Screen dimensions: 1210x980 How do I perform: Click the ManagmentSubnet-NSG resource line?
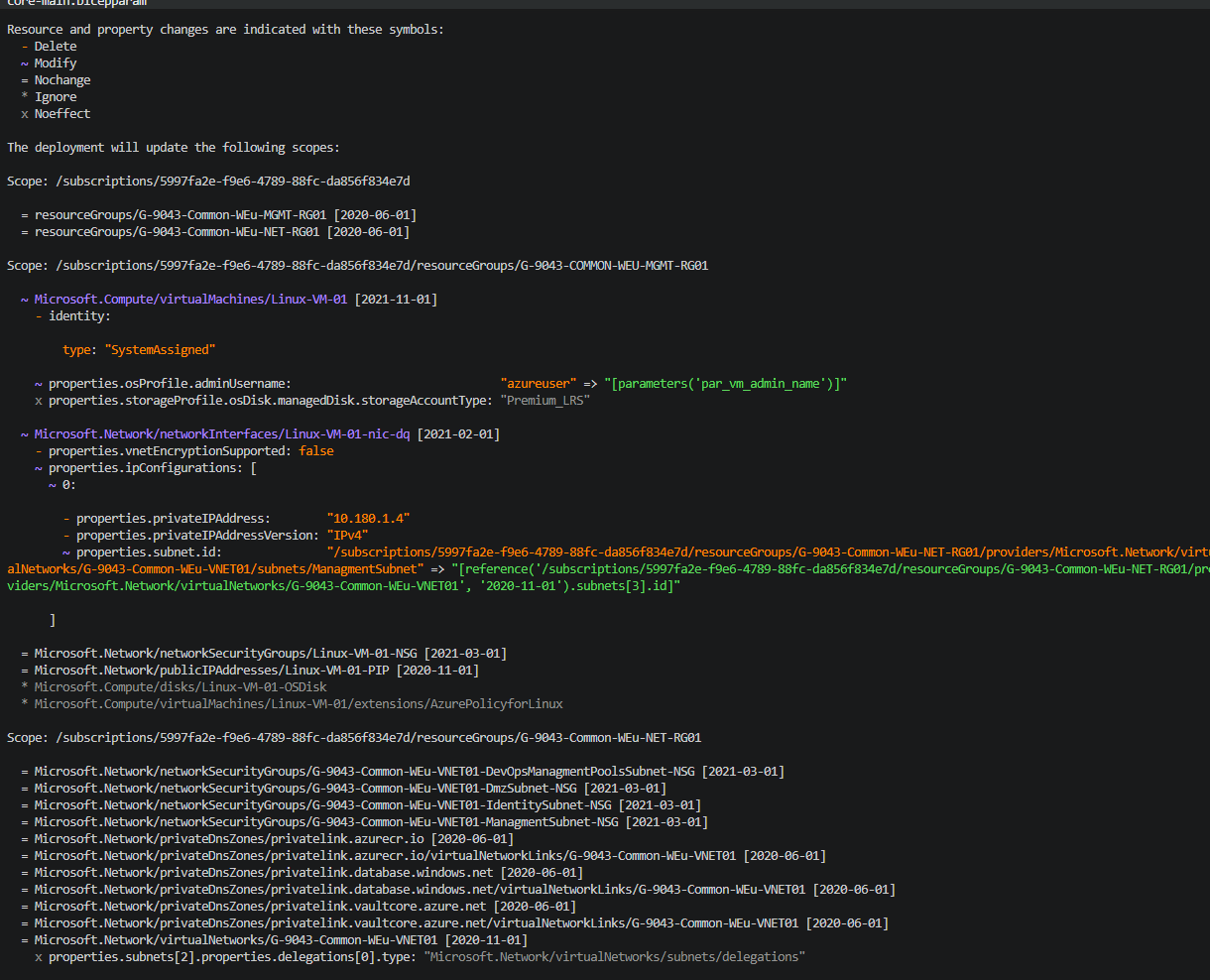click(x=364, y=821)
